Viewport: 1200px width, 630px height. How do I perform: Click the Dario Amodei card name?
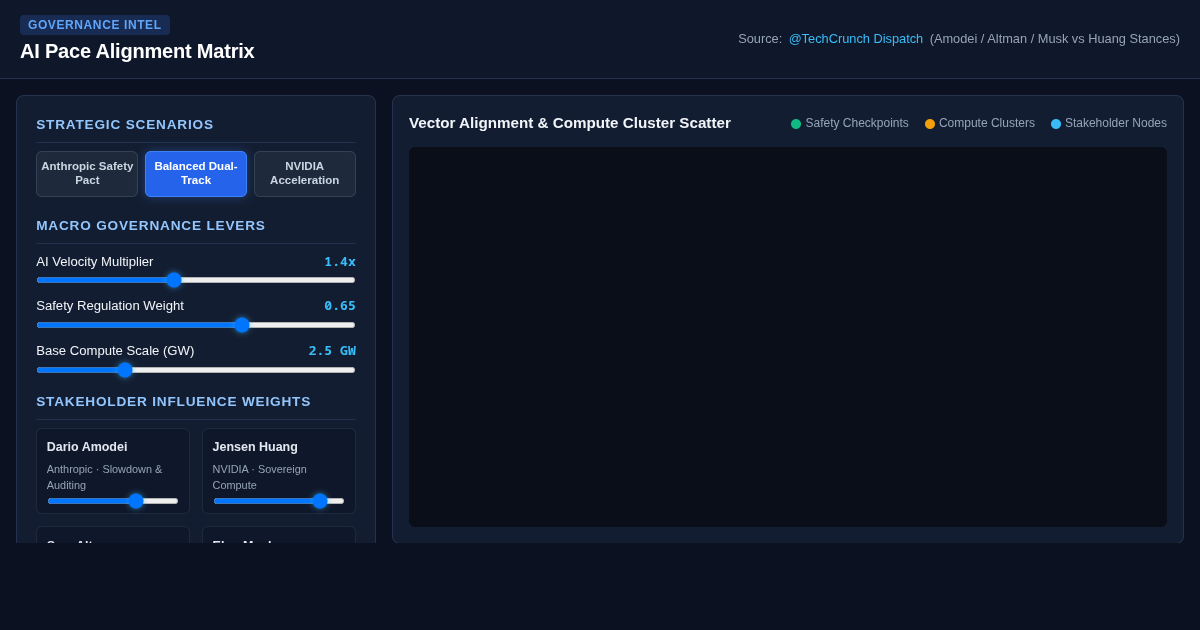click(x=87, y=447)
